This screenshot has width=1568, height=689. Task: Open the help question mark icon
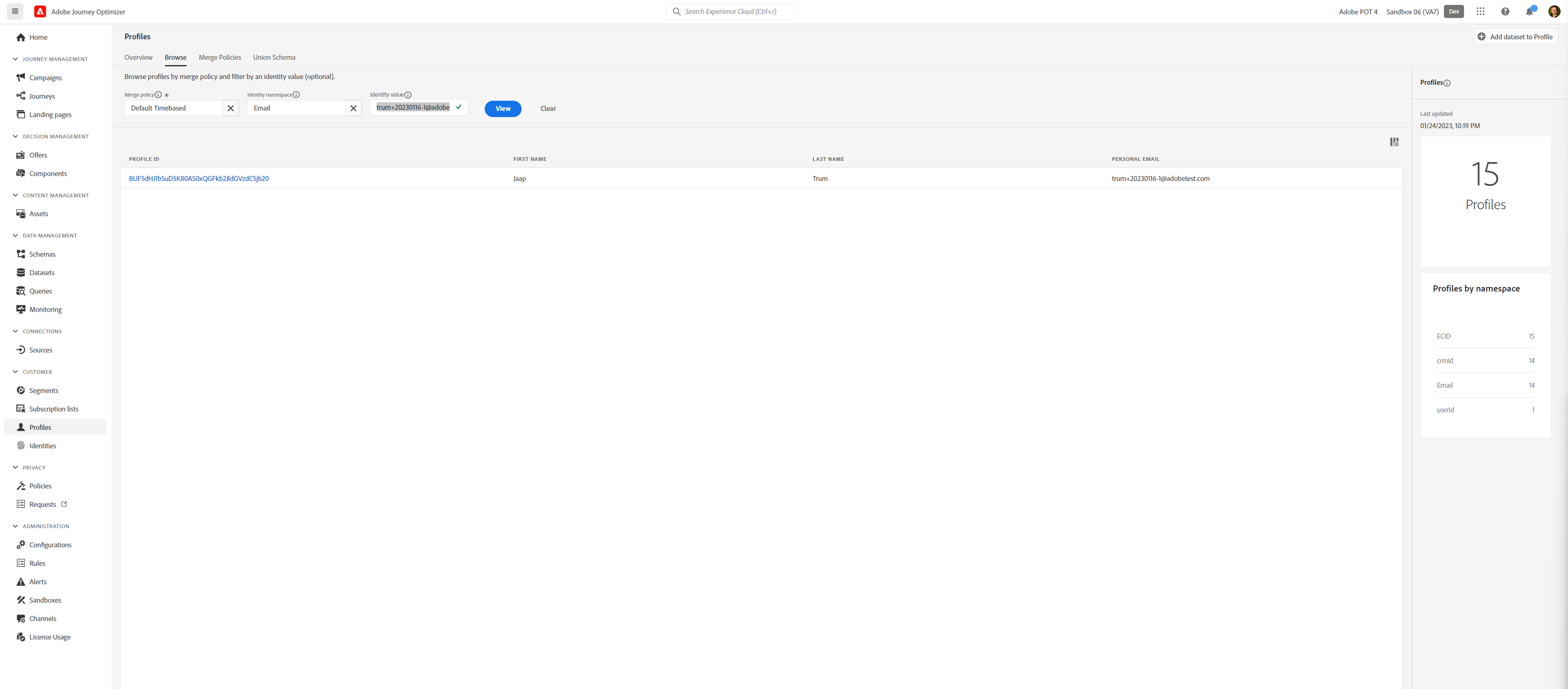pos(1505,11)
